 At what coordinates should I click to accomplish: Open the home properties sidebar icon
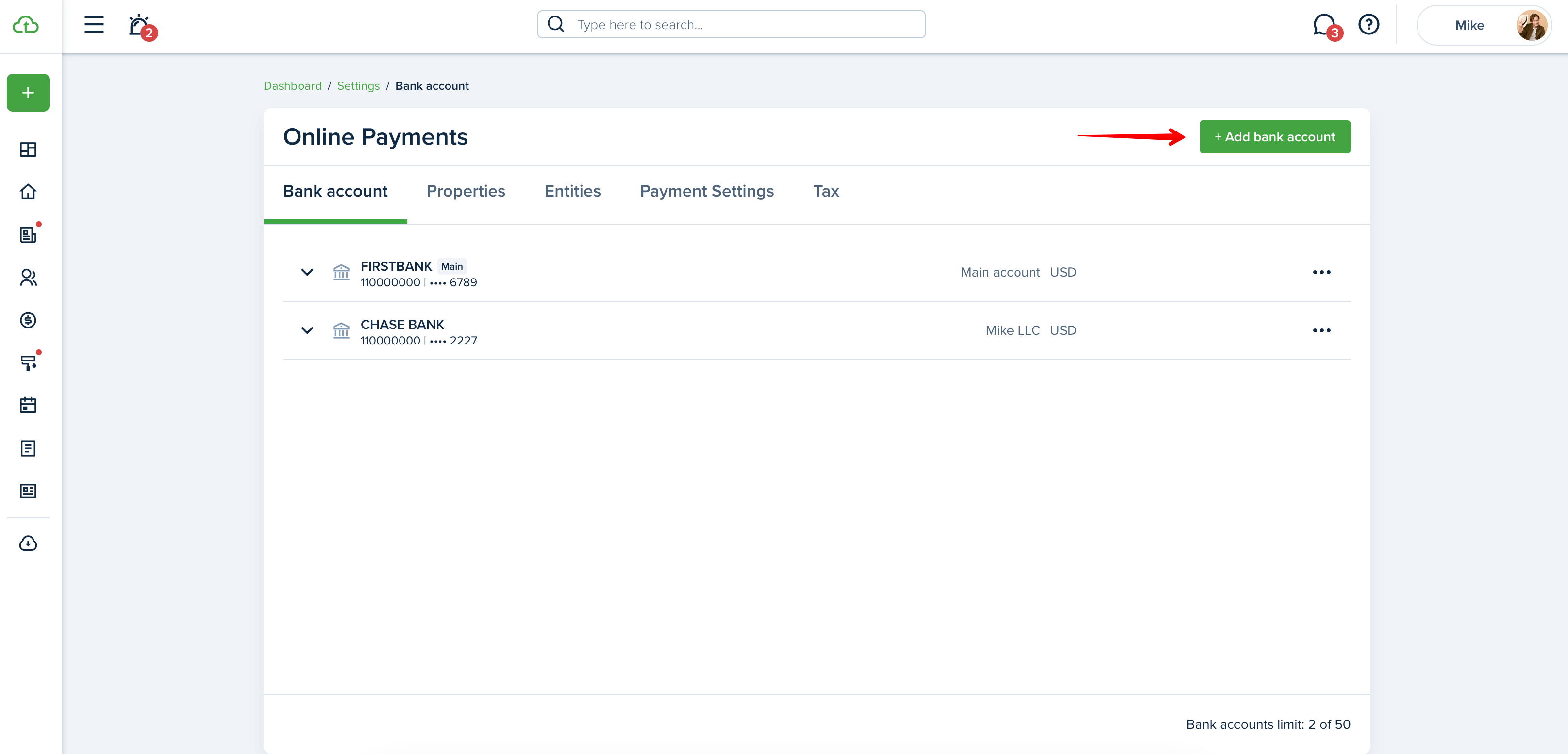28,192
